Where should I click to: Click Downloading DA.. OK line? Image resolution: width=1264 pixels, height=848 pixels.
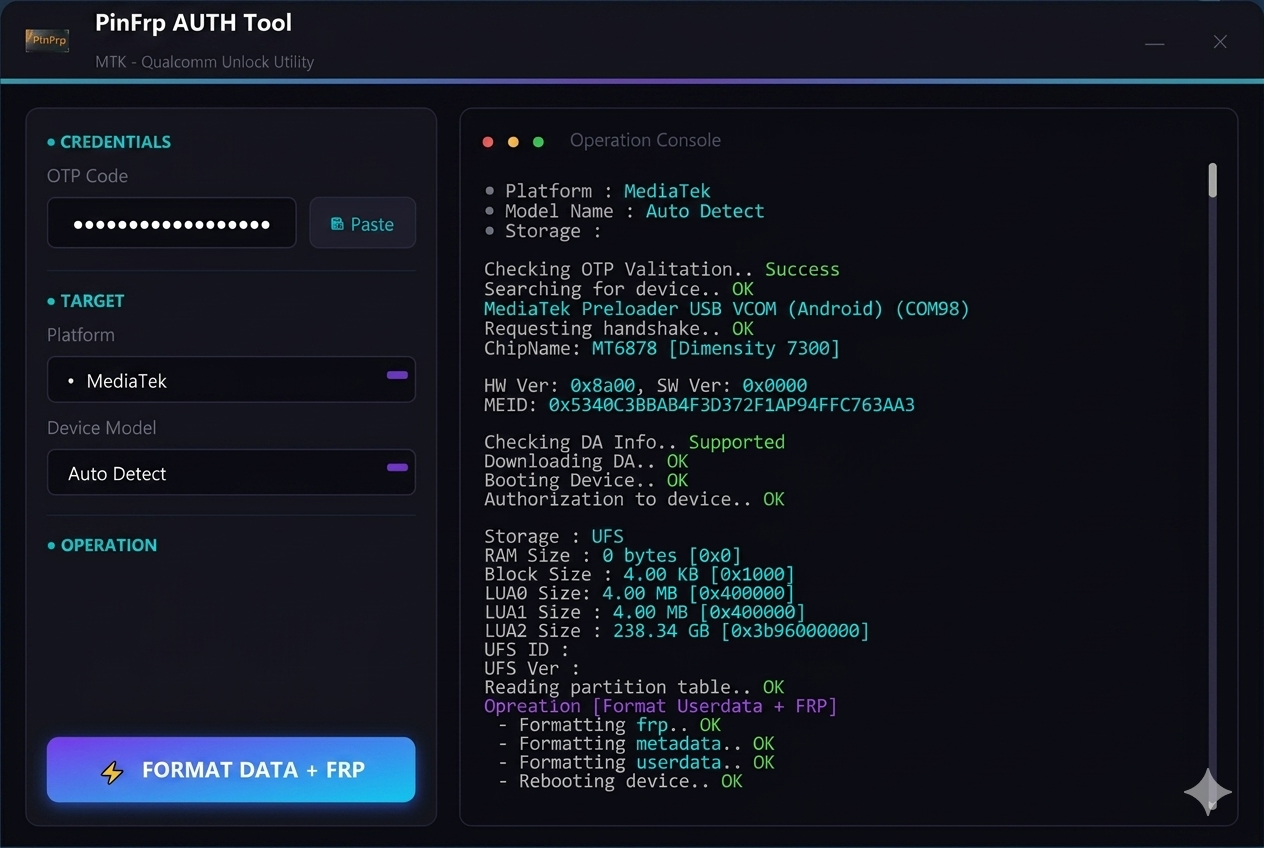coord(586,461)
